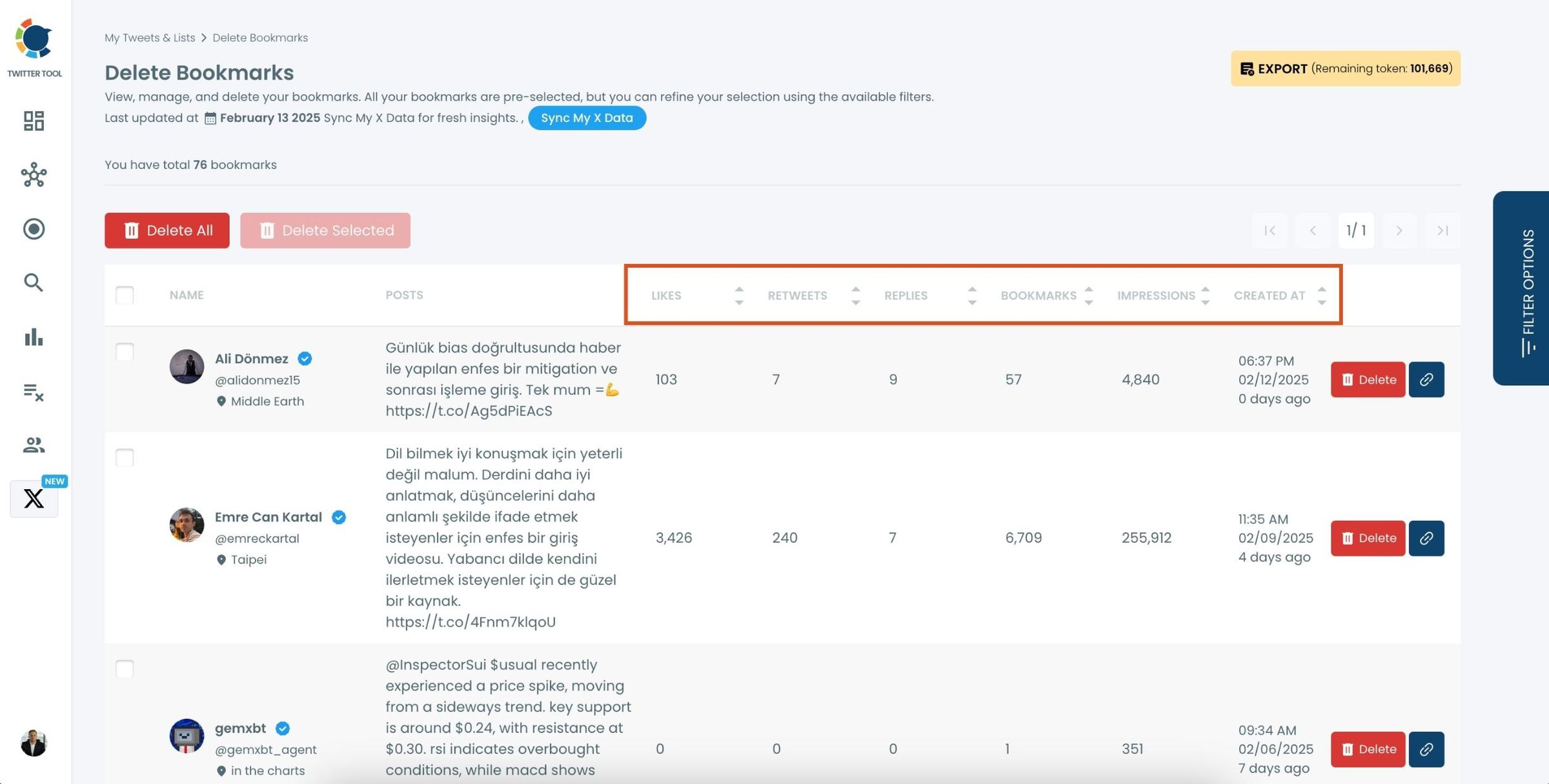Toggle the select-all checkbox in the table header

pos(125,295)
